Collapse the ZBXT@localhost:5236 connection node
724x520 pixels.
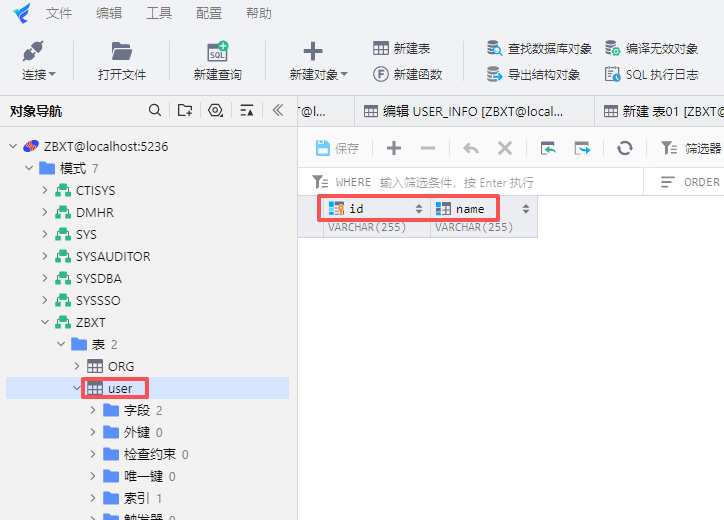[x=13, y=146]
